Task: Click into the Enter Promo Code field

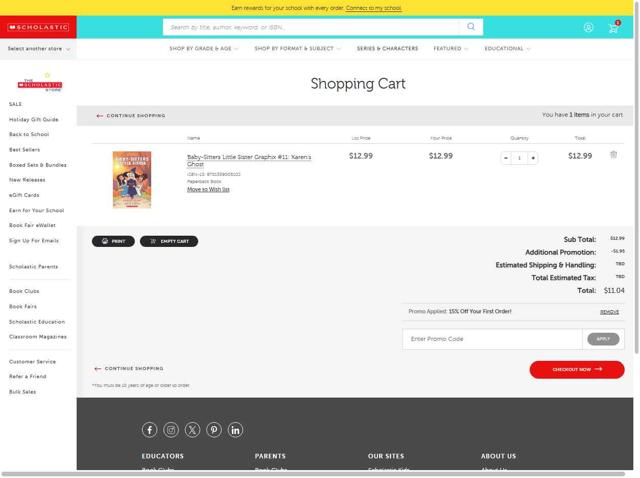Action: 492,339
